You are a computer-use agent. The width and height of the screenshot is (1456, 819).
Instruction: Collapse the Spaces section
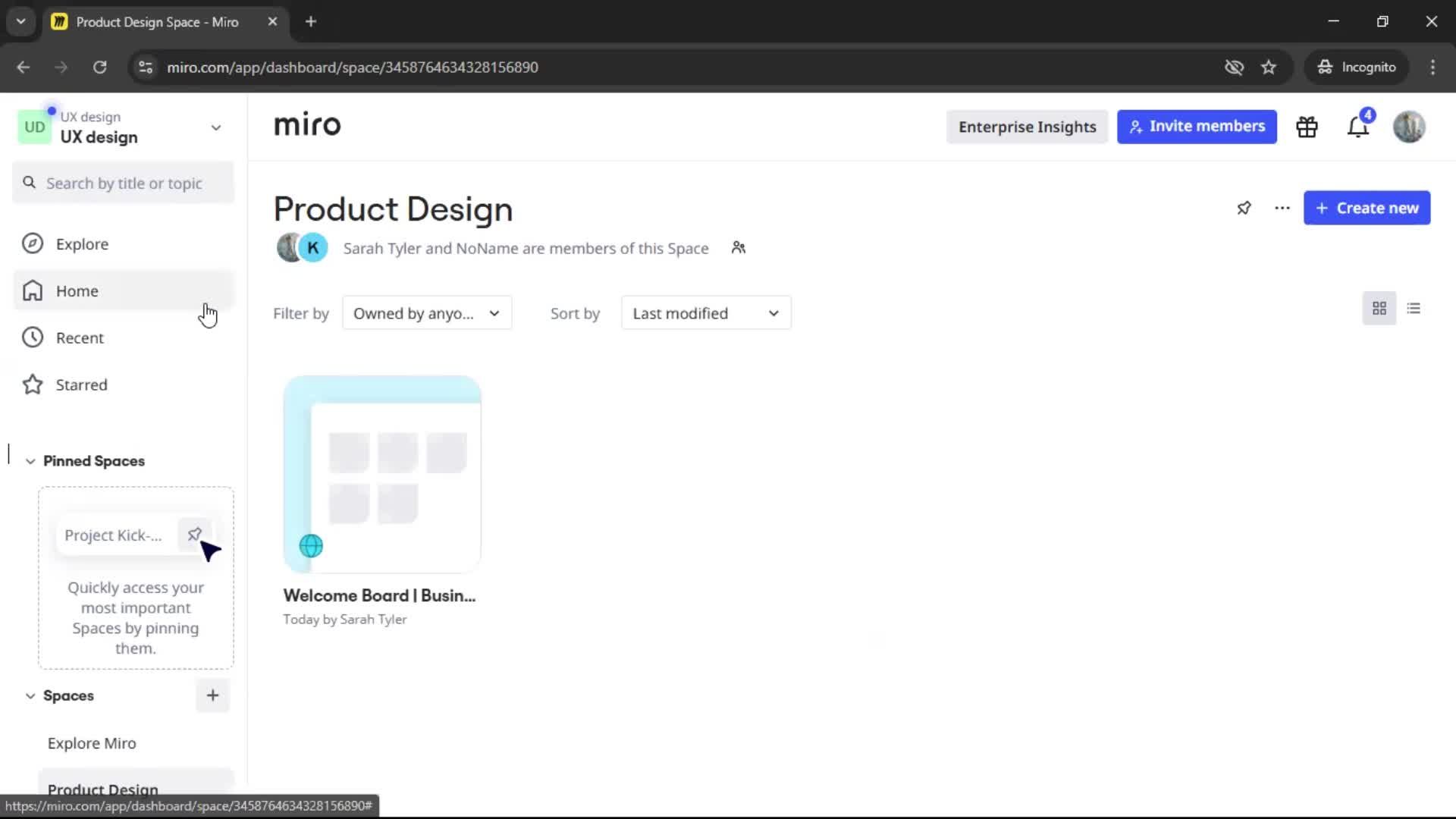30,695
